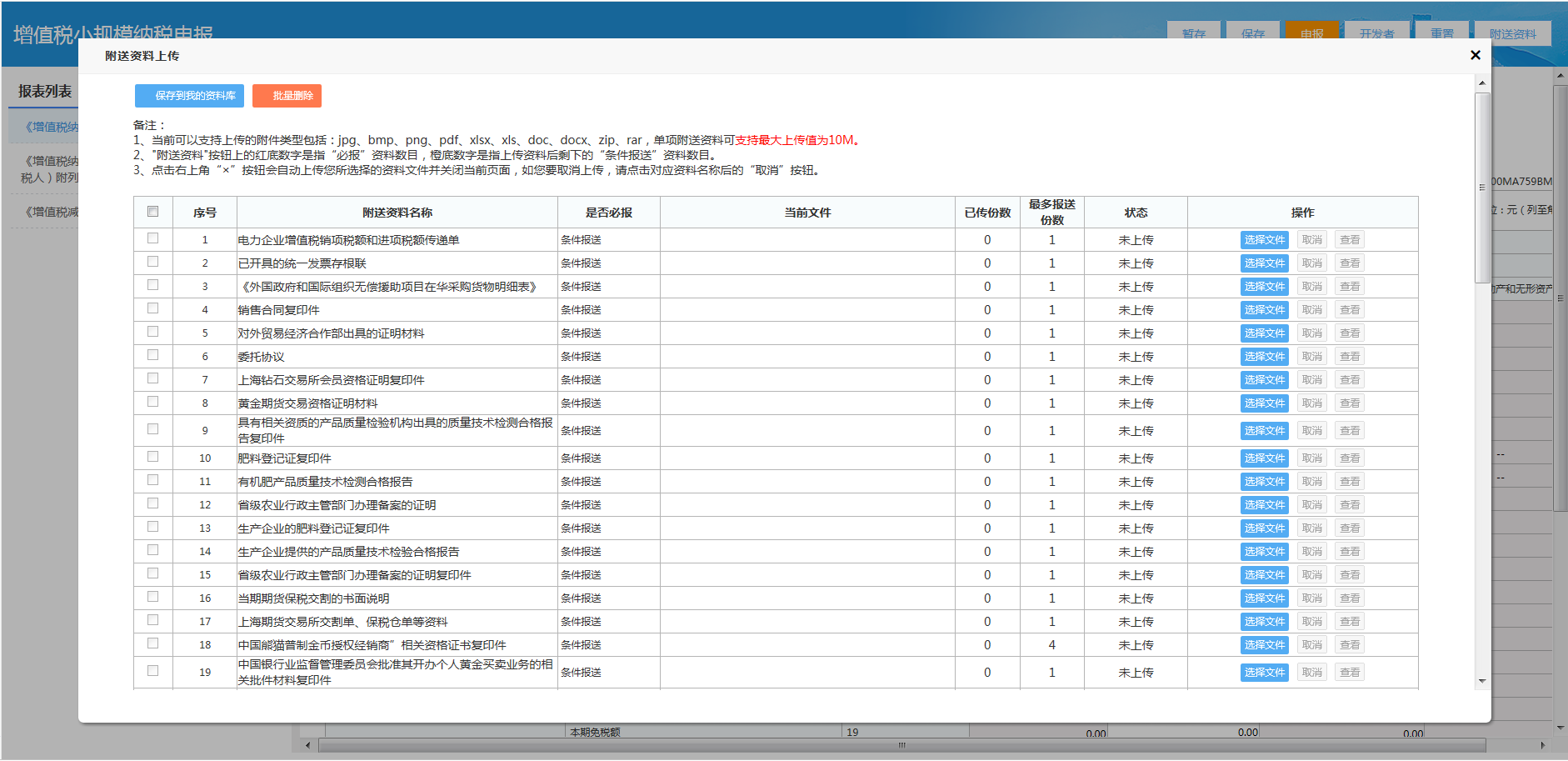This screenshot has height=761, width=1568.
Task: Click the orange 批量删除 button
Action: tap(287, 96)
